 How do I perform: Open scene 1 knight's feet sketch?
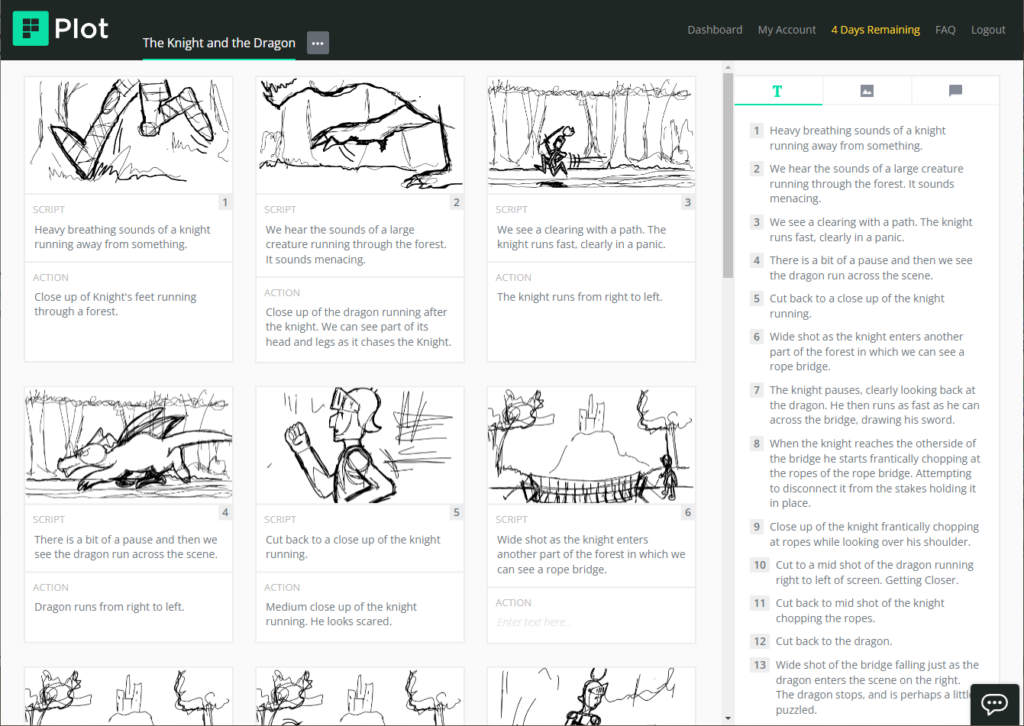point(129,134)
